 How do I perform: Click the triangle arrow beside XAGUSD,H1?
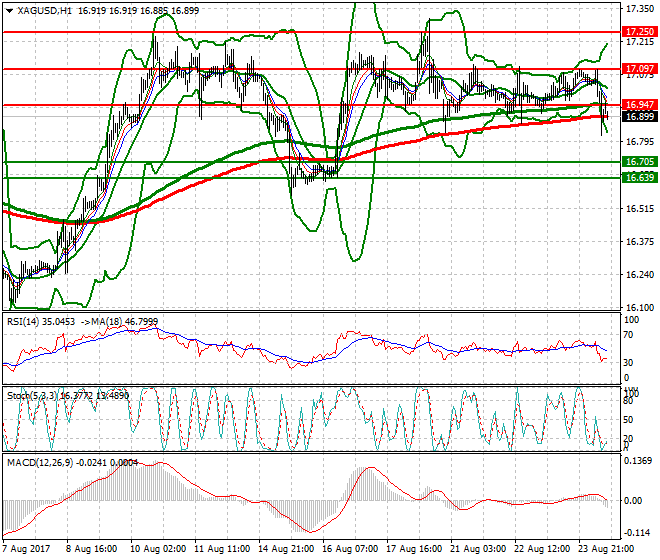[x=6, y=10]
